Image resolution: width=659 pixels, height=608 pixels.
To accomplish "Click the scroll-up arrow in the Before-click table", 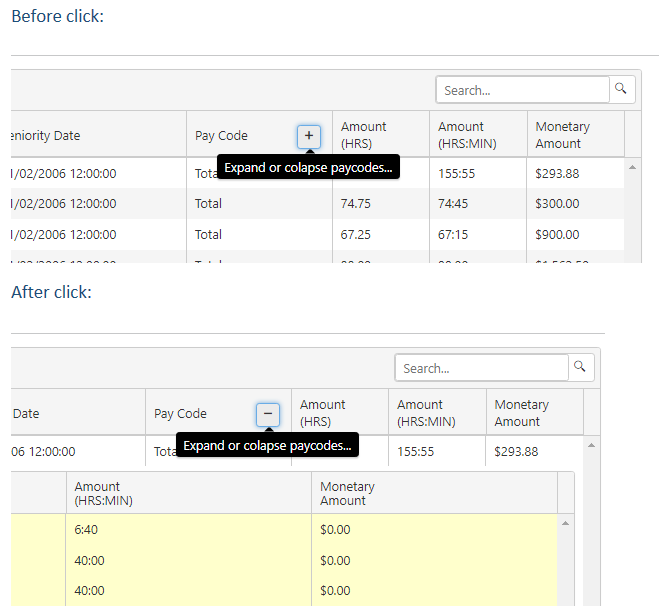I will 632,167.
